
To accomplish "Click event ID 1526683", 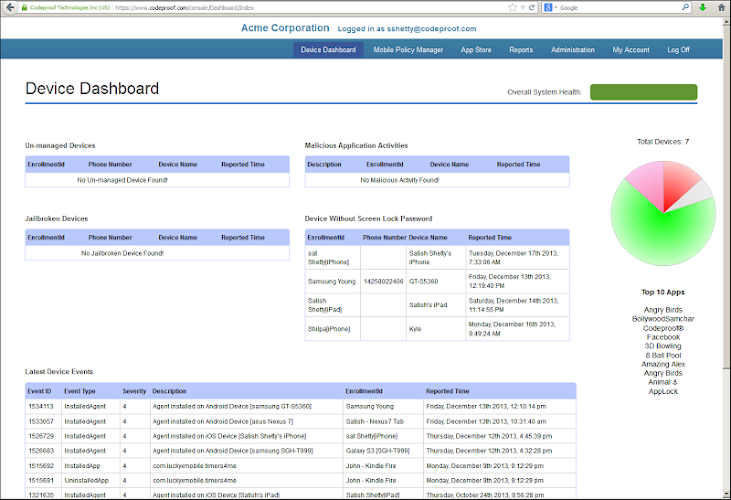I will pos(41,451).
